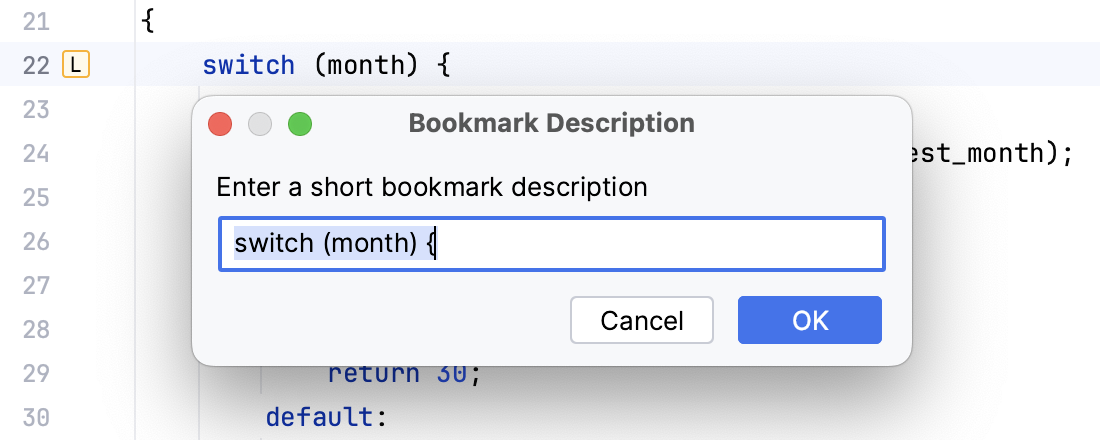Click line number 24 in the gutter
The height and width of the screenshot is (440, 1100).
point(35,154)
